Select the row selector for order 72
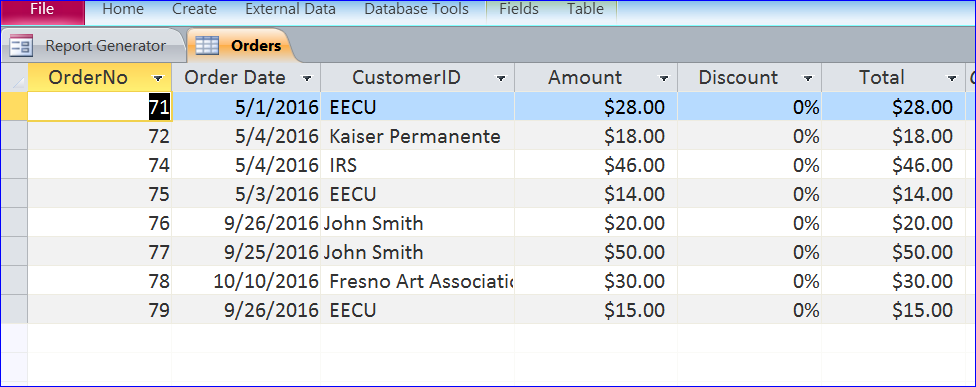This screenshot has width=976, height=387. [14, 136]
